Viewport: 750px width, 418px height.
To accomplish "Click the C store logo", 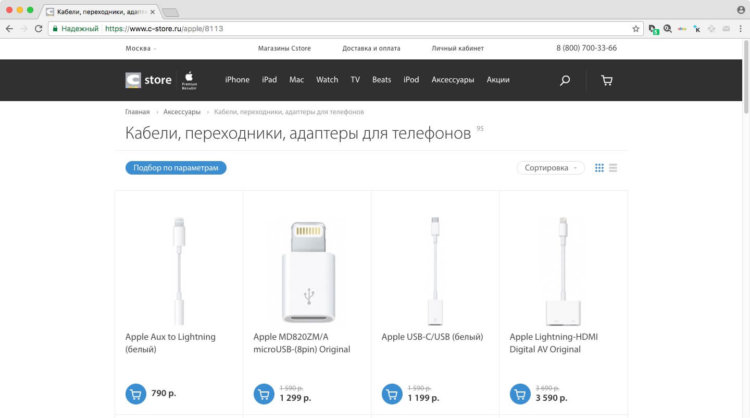I will click(x=148, y=80).
